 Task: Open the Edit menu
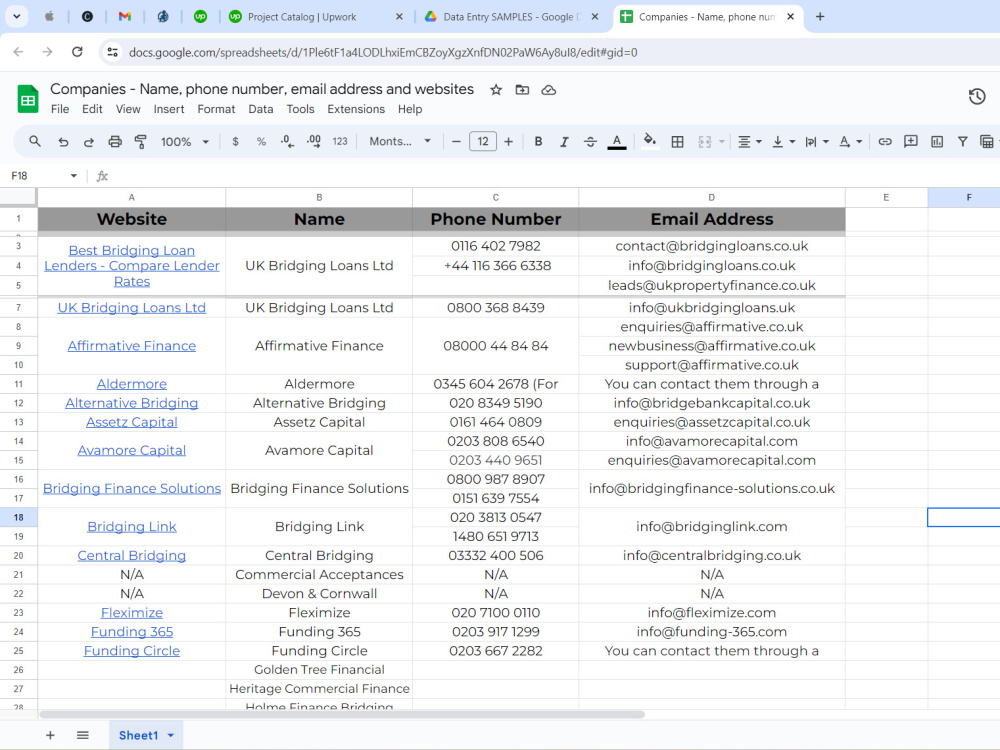point(92,109)
